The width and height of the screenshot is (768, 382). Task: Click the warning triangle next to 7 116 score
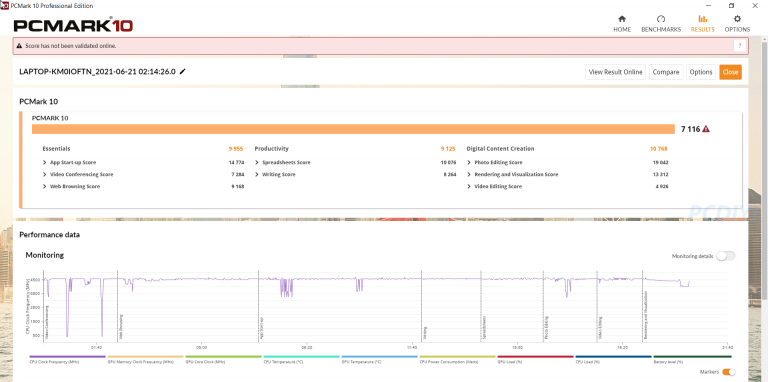[706, 129]
